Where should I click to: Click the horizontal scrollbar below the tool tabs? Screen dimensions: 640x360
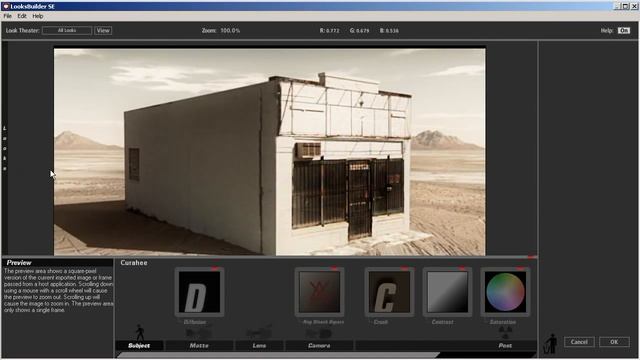(x=279, y=355)
